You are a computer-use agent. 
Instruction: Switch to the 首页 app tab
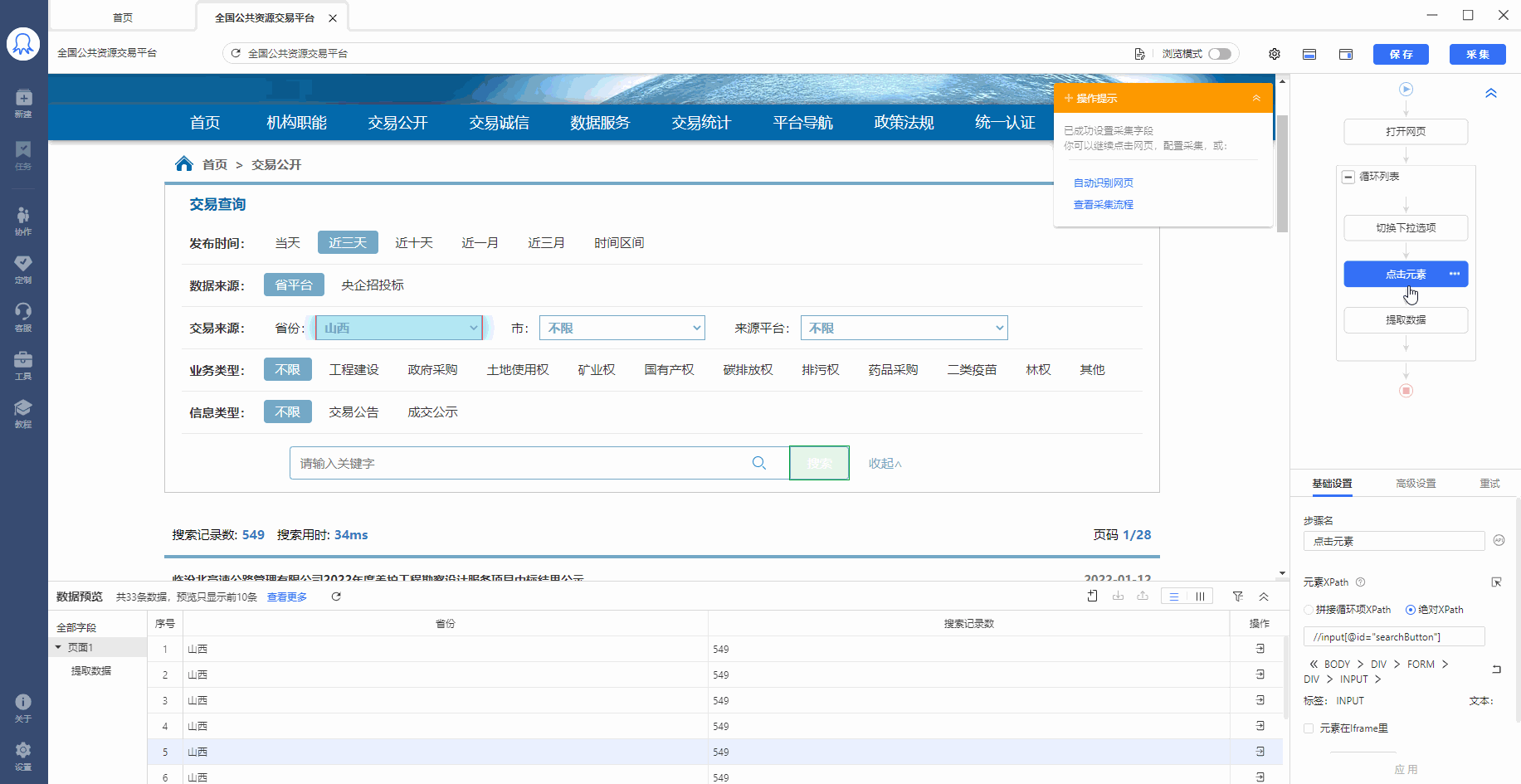(123, 17)
